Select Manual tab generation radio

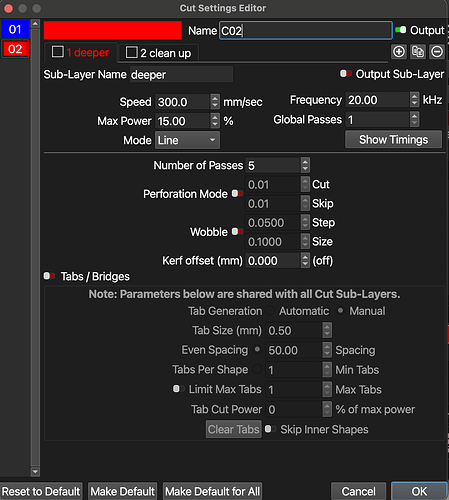tap(340, 311)
